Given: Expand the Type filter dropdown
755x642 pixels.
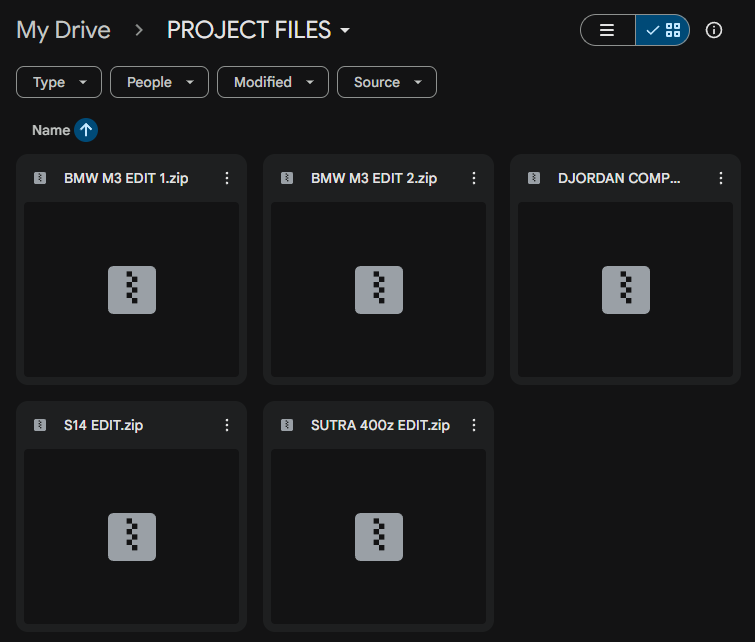Looking at the screenshot, I should point(59,82).
